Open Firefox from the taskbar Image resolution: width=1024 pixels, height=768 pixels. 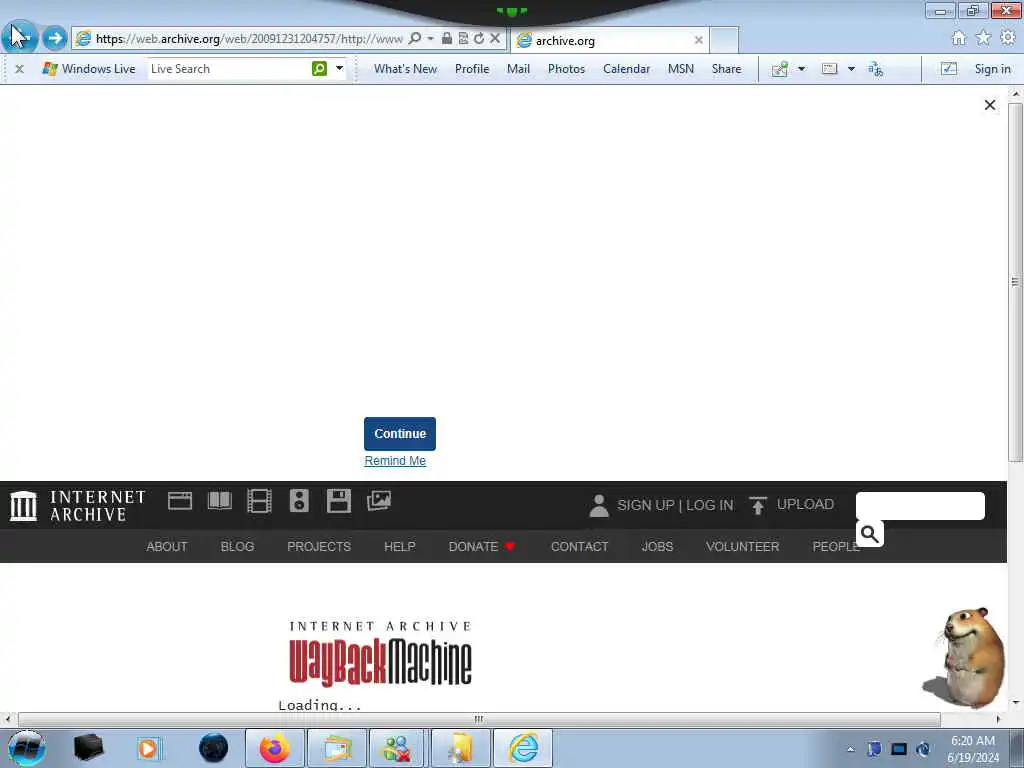[x=274, y=748]
